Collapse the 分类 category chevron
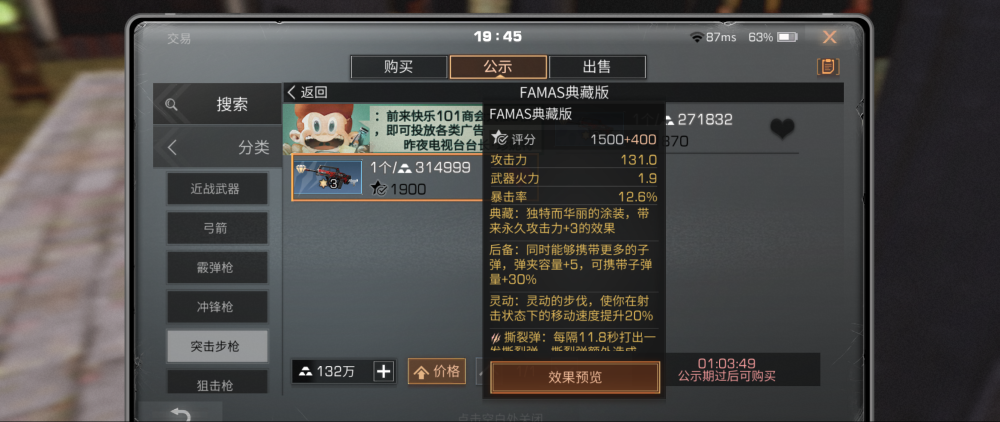The height and width of the screenshot is (422, 1000). [x=171, y=147]
